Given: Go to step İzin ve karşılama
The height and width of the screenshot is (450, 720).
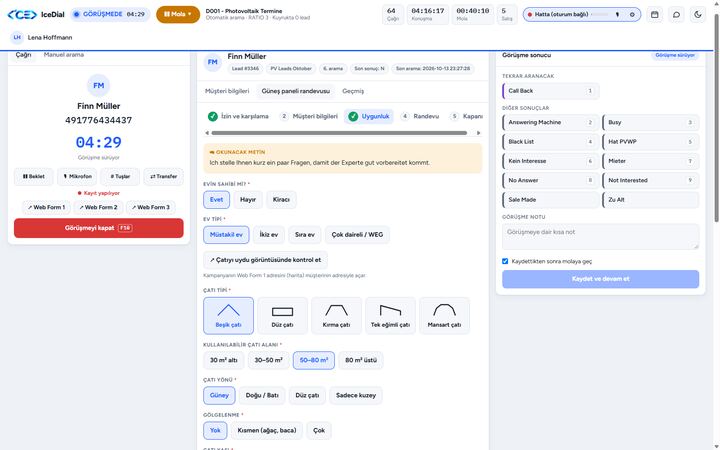Looking at the screenshot, I should 238,116.
